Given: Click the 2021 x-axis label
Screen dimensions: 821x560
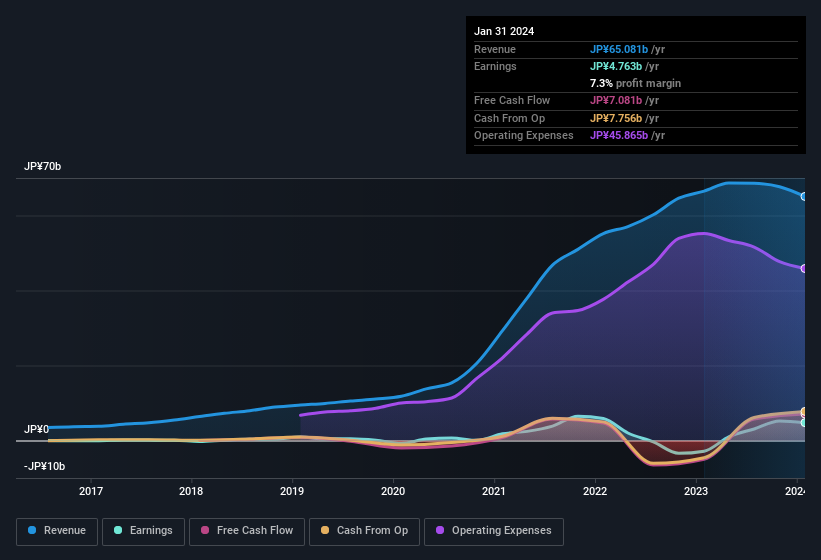Looking at the screenshot, I should (494, 491).
